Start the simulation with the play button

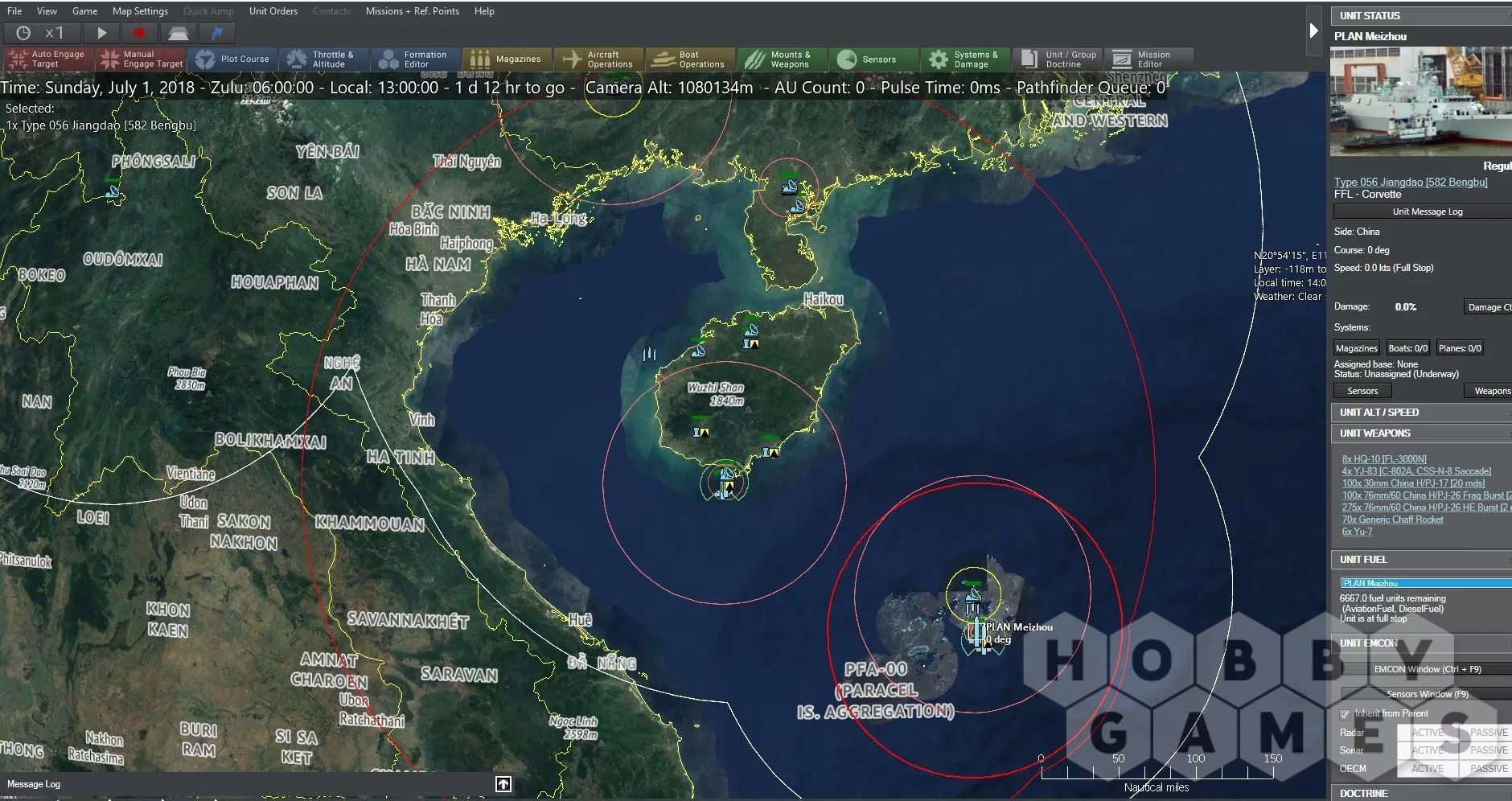102,33
